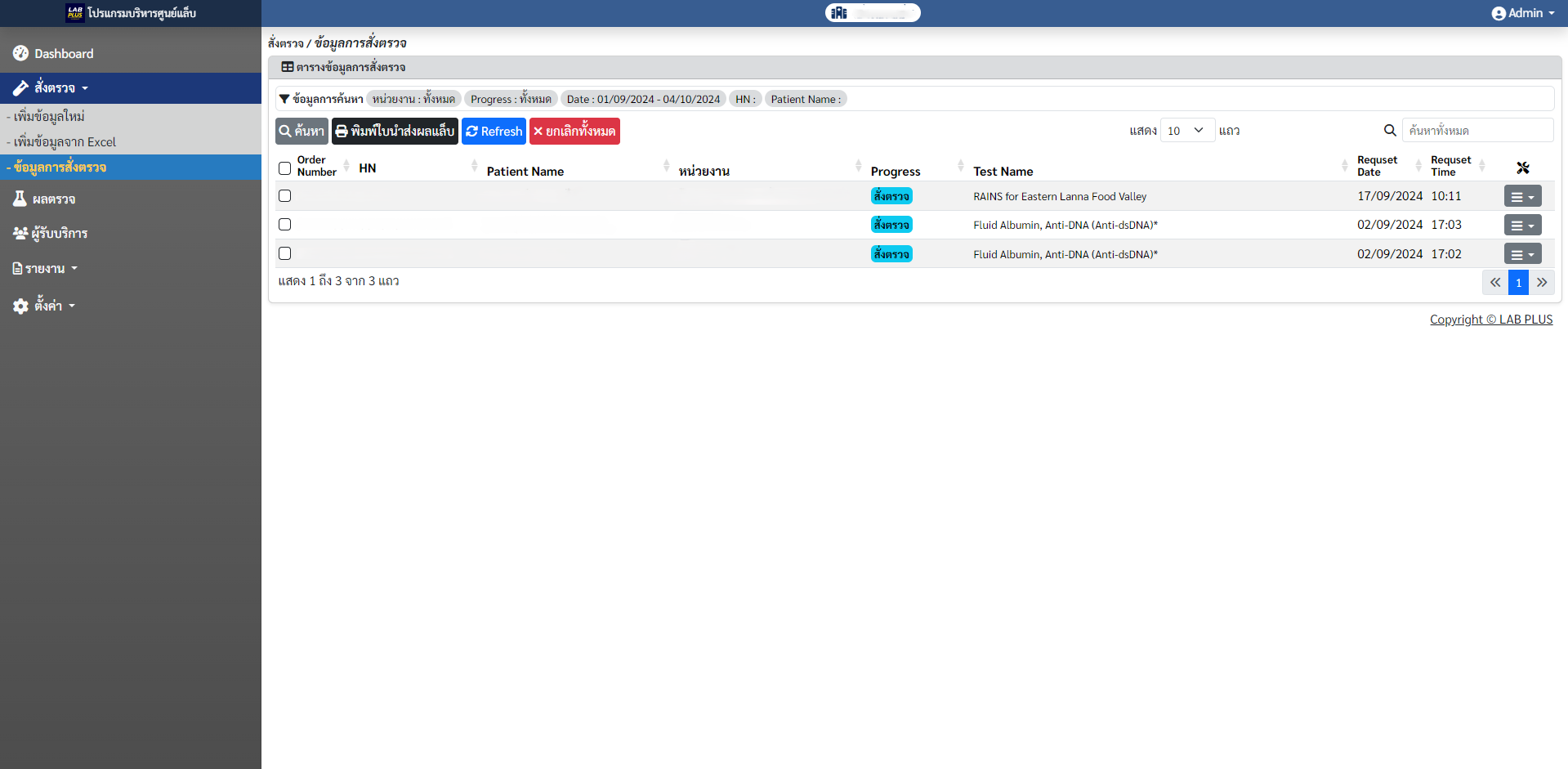Click the red ยกเลิกทั้งหมด button
The width and height of the screenshot is (1568, 769).
(x=574, y=132)
